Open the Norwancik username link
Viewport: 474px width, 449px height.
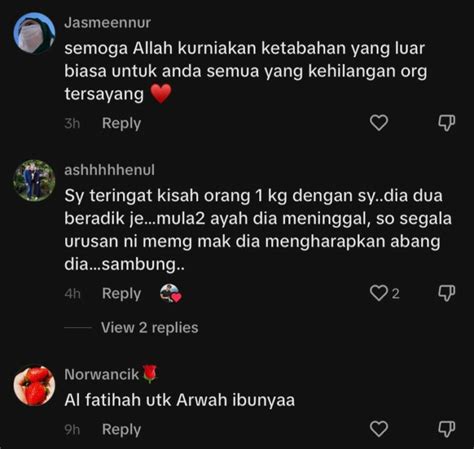[x=102, y=374]
